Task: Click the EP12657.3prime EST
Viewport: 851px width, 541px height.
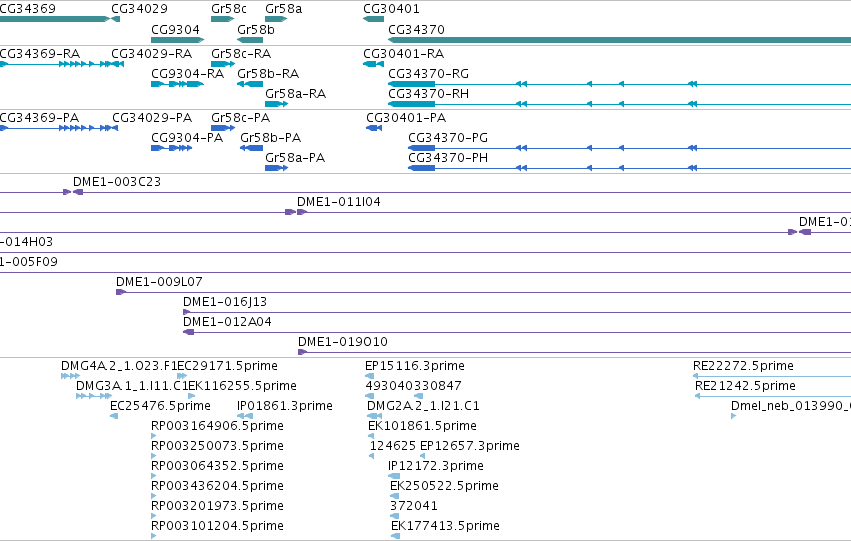Action: [423, 456]
